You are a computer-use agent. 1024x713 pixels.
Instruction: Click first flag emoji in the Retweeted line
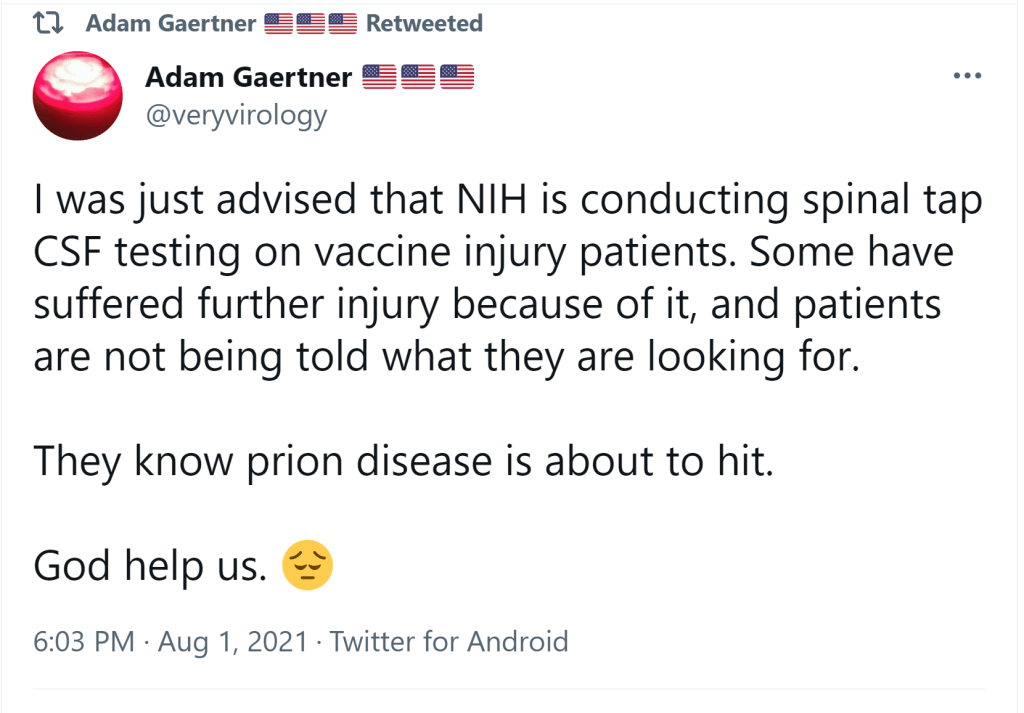click(279, 23)
